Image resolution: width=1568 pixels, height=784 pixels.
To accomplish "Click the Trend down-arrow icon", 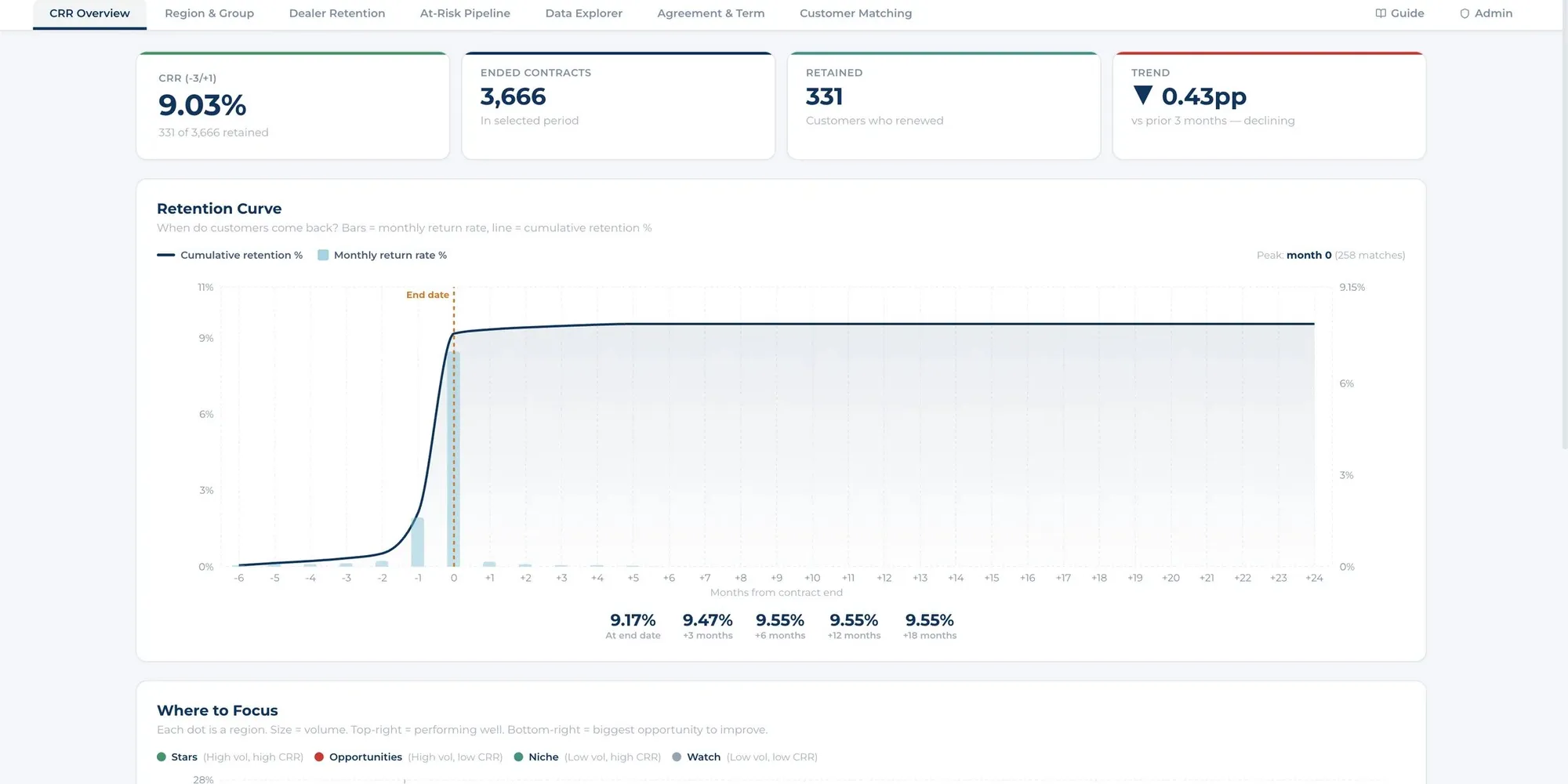I will tap(1143, 96).
